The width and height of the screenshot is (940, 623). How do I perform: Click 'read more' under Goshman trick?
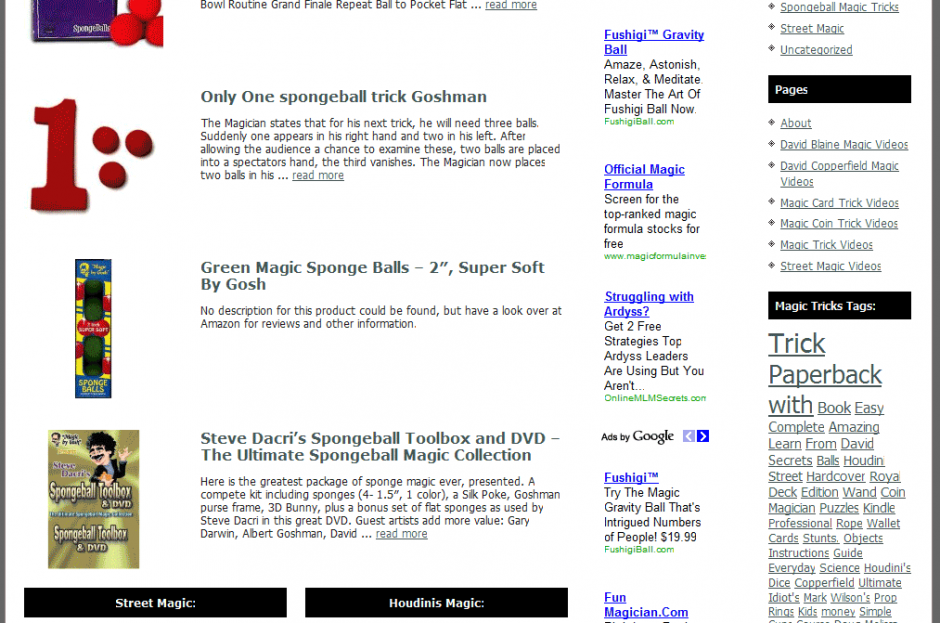click(x=318, y=175)
